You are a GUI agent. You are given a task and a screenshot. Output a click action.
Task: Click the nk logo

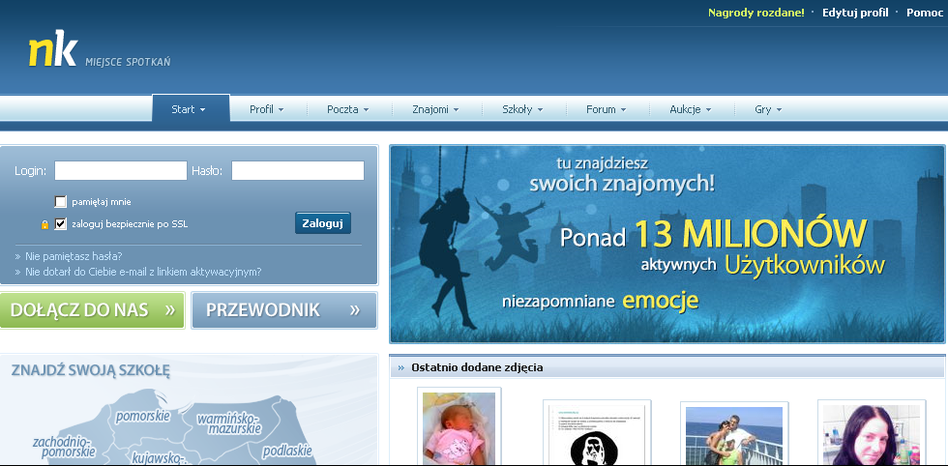click(52, 51)
